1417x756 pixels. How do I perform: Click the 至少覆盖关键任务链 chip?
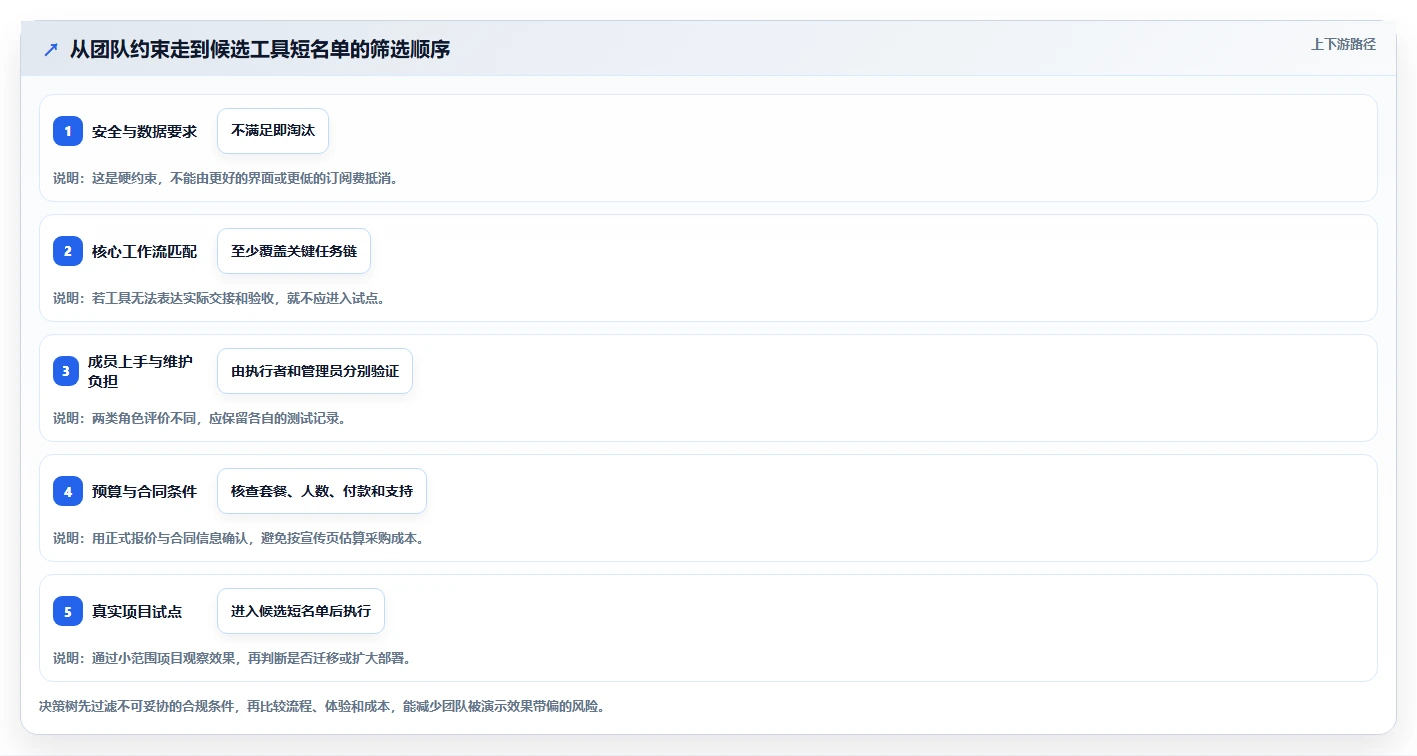click(294, 251)
